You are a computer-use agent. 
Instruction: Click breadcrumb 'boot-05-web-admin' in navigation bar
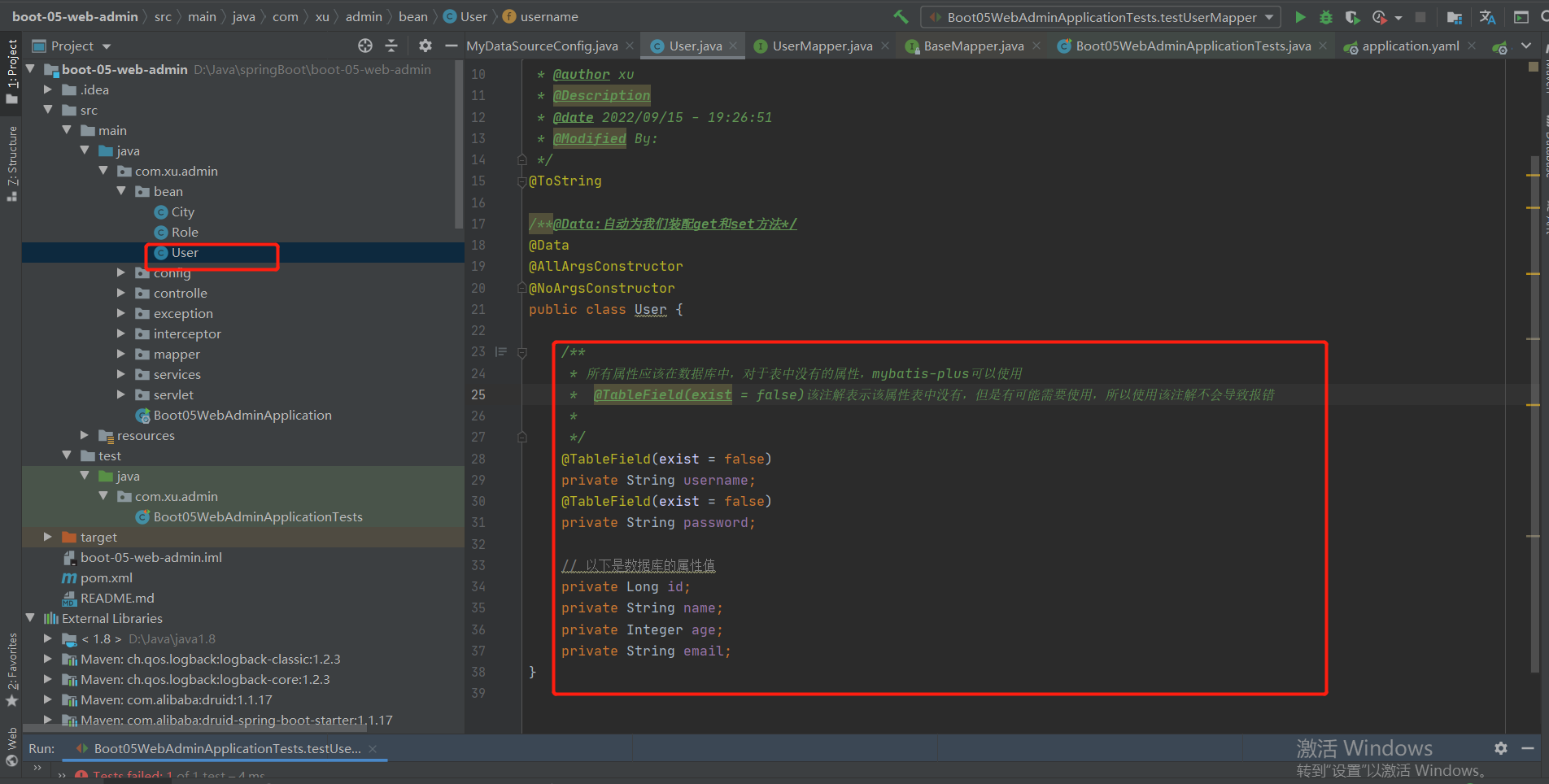pyautogui.click(x=75, y=16)
